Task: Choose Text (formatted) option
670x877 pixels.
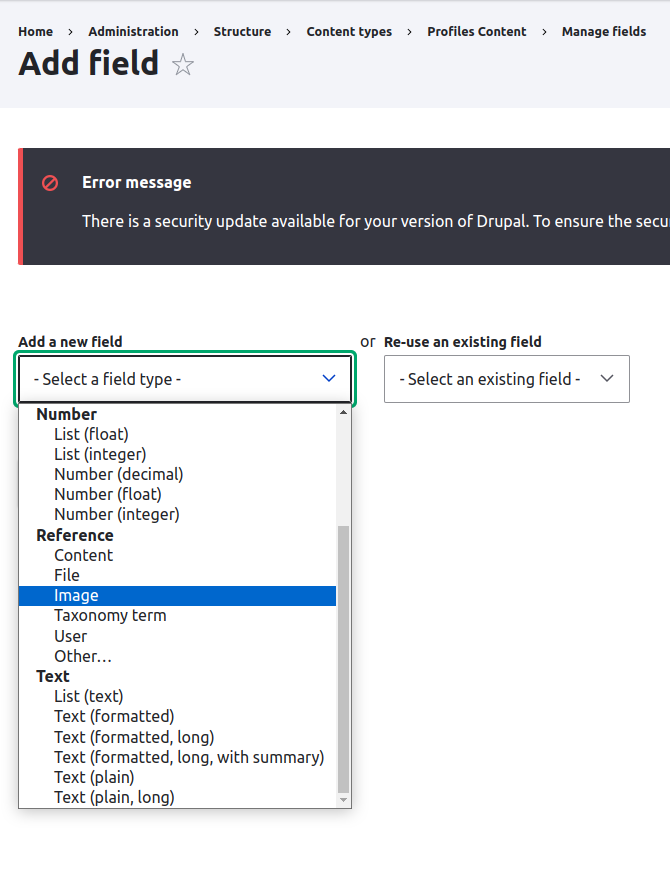Action: point(177,716)
